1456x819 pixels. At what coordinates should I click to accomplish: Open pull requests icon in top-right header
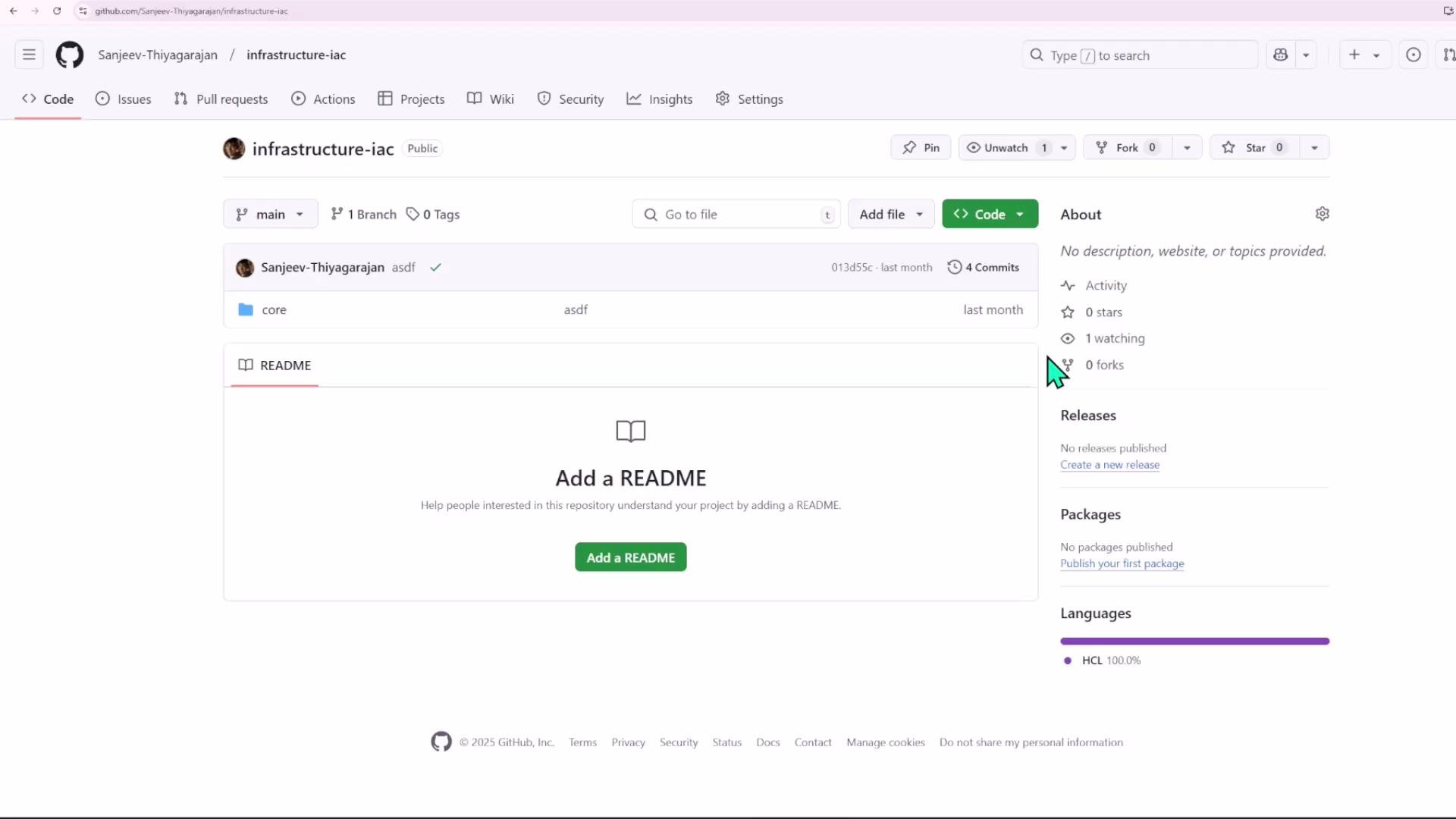pos(1448,55)
